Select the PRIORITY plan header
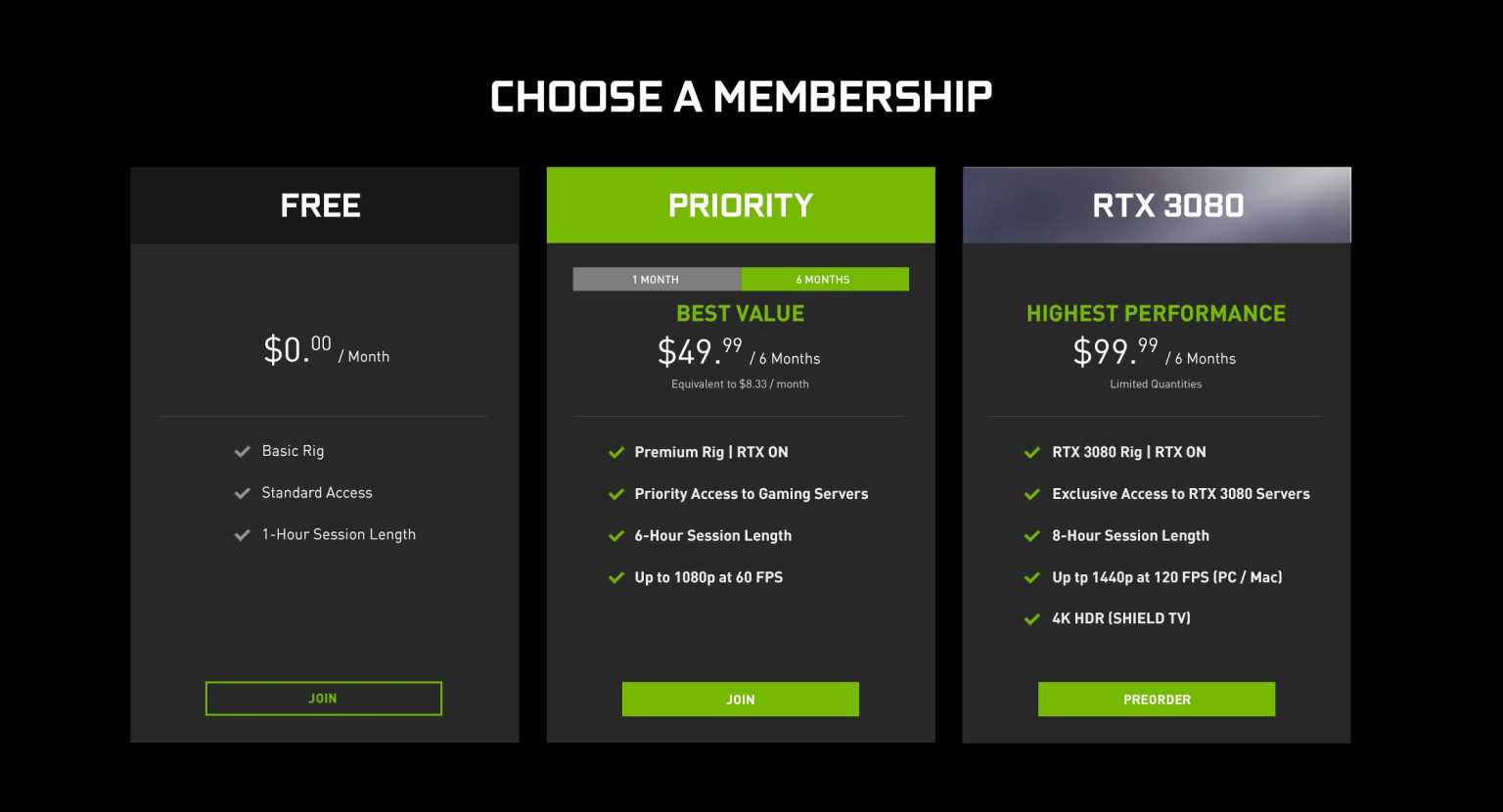This screenshot has width=1503, height=812. pyautogui.click(x=740, y=204)
